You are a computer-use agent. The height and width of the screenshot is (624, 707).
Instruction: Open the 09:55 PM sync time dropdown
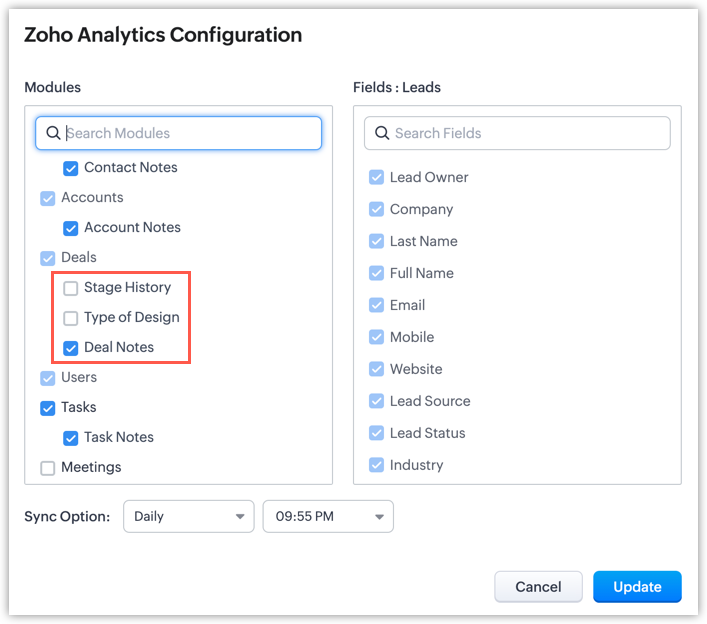(328, 517)
